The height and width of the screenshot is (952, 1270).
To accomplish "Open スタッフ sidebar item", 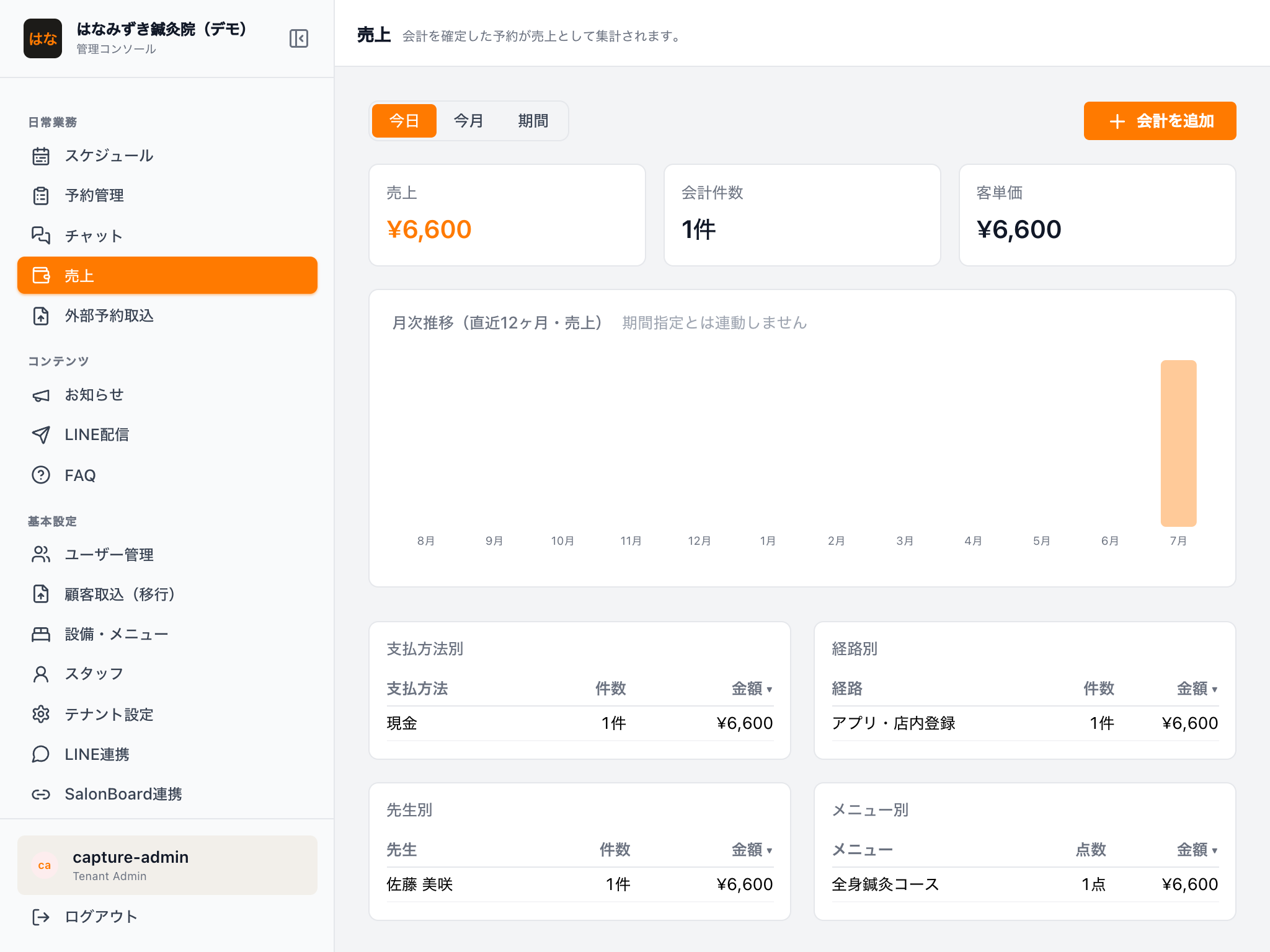I will (x=167, y=674).
